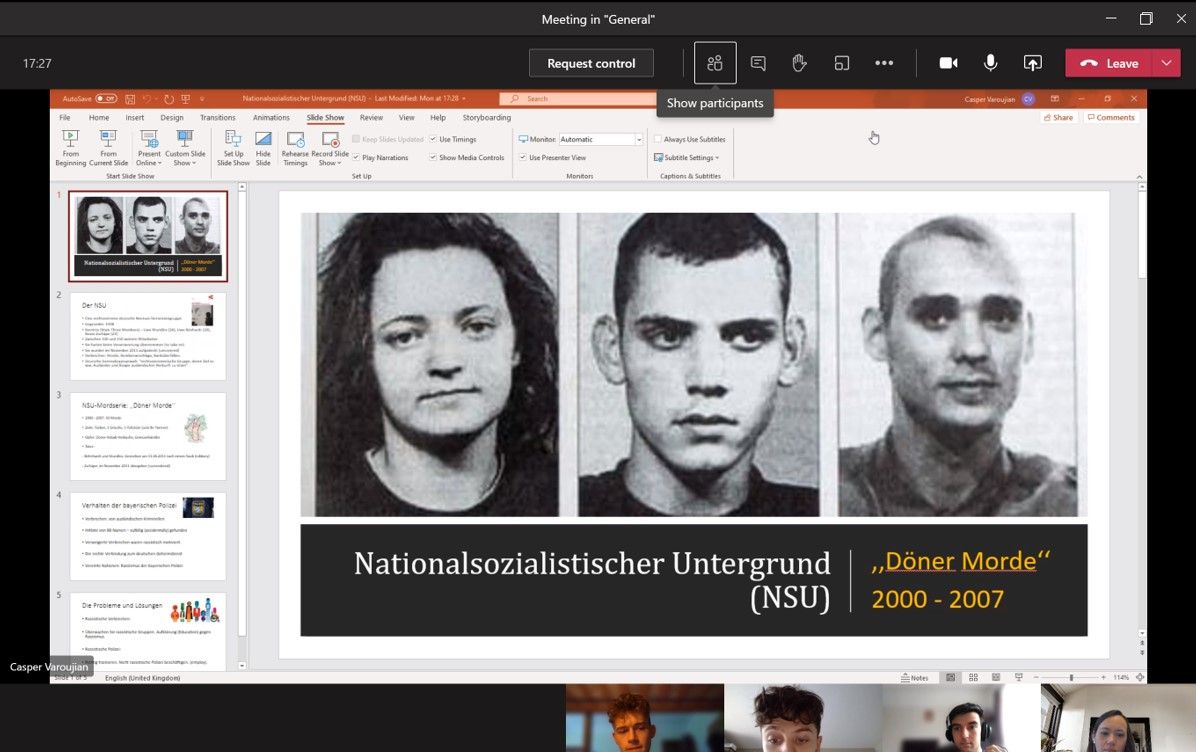The image size is (1196, 752).
Task: Adjust the zoom slider handle in the status bar
Action: 1071,677
